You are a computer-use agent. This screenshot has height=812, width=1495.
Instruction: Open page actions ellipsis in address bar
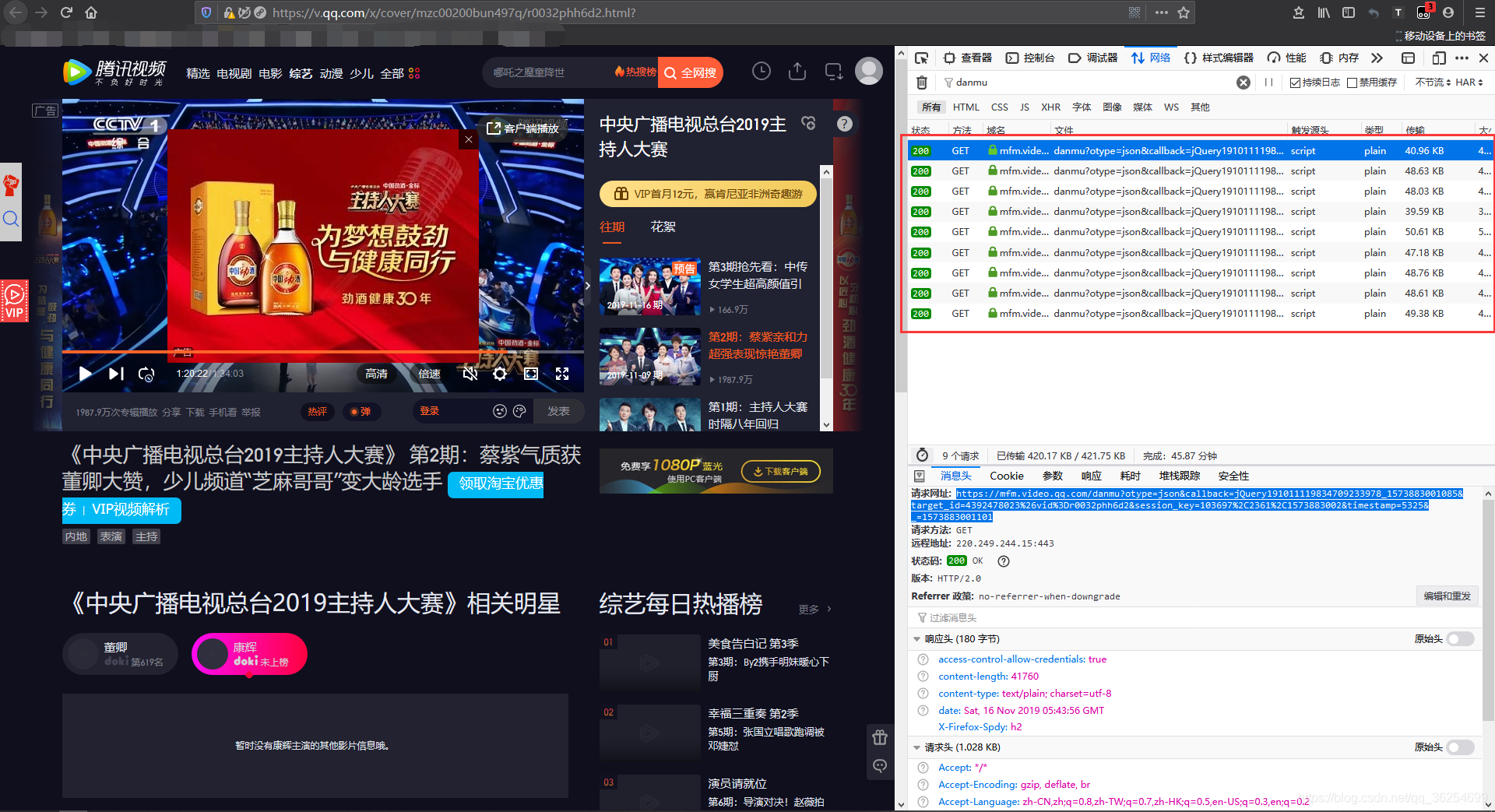pos(1161,12)
